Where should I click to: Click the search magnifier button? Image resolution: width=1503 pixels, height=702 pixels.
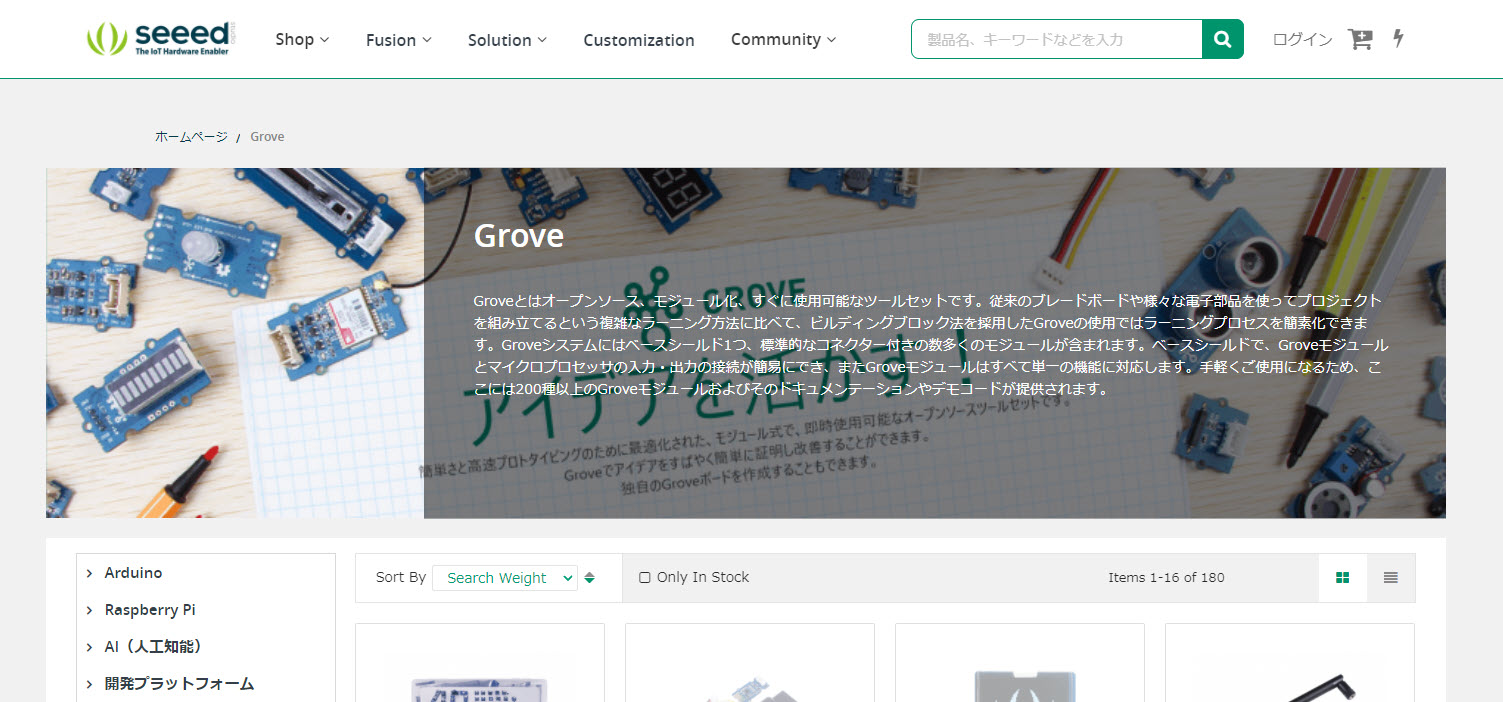click(1222, 39)
